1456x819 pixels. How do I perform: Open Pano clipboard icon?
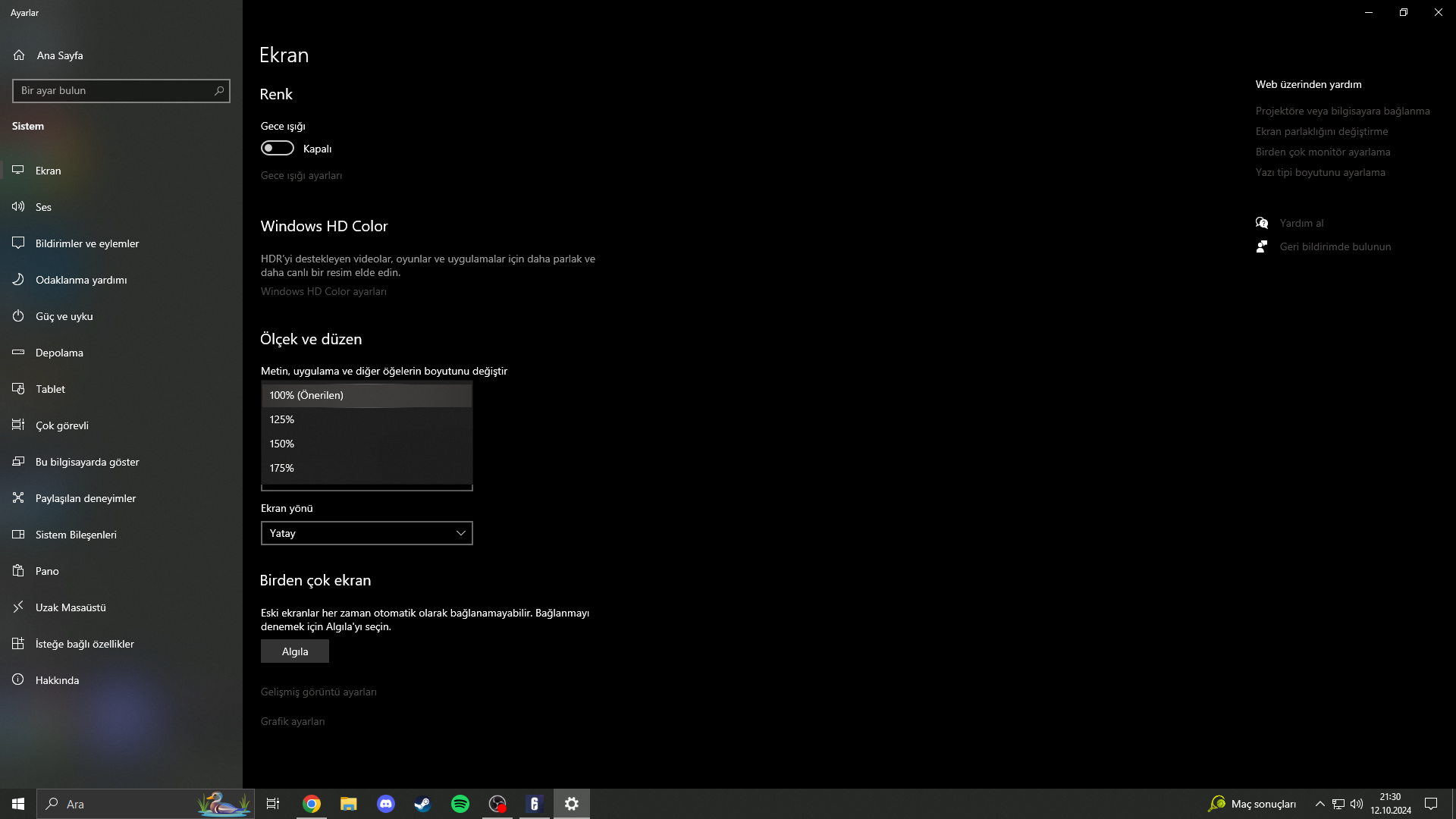point(18,571)
